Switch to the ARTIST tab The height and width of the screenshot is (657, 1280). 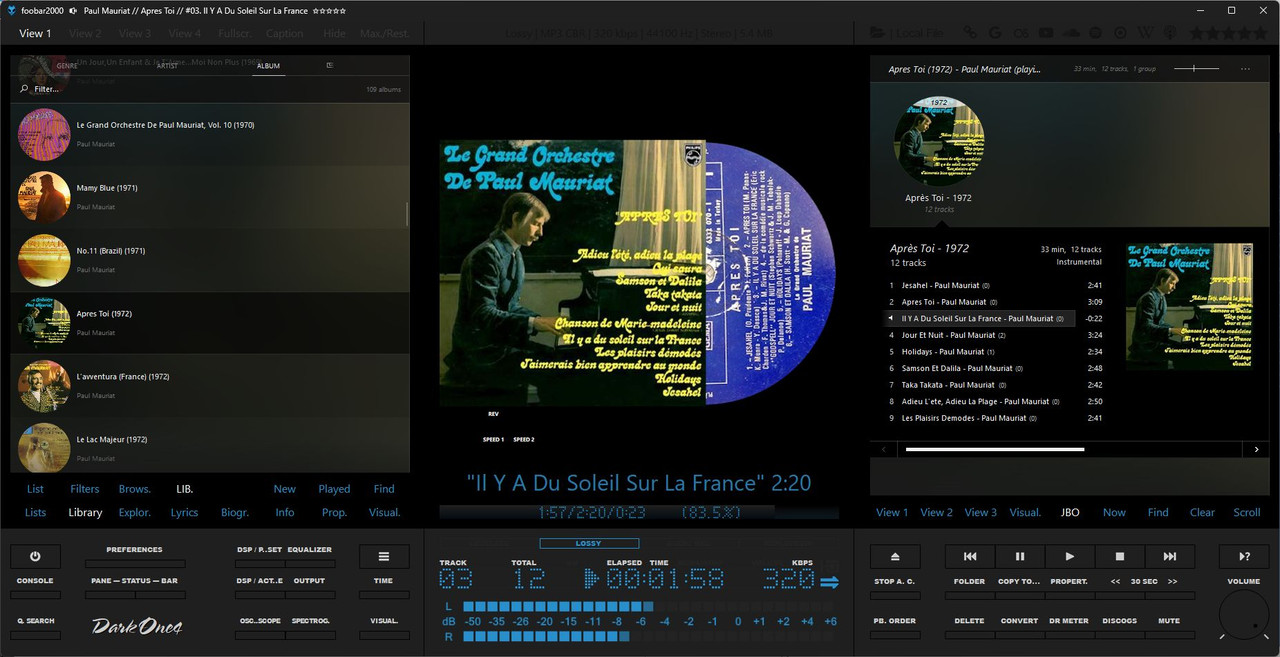point(167,66)
